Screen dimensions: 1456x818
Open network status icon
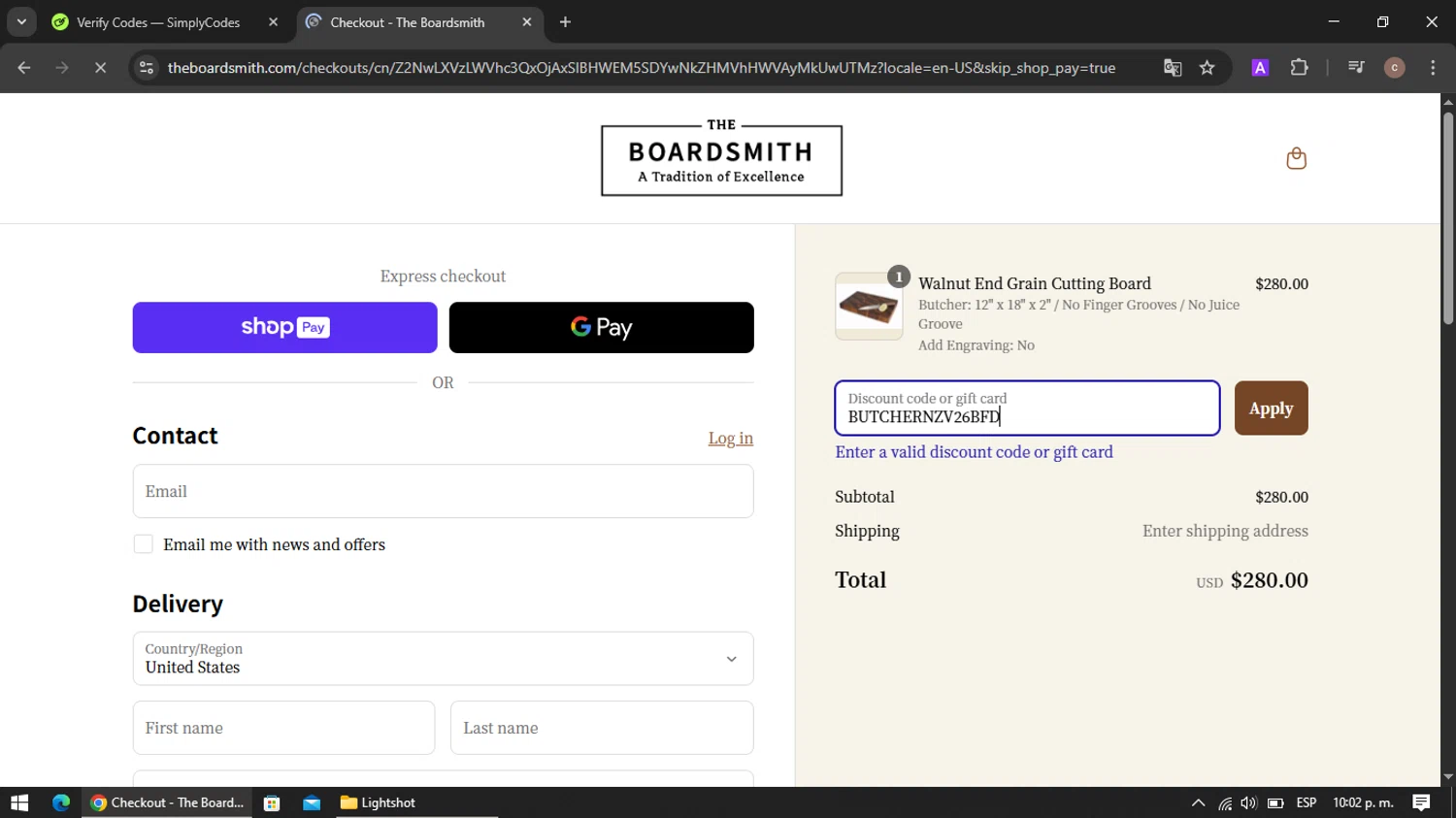(x=1225, y=803)
